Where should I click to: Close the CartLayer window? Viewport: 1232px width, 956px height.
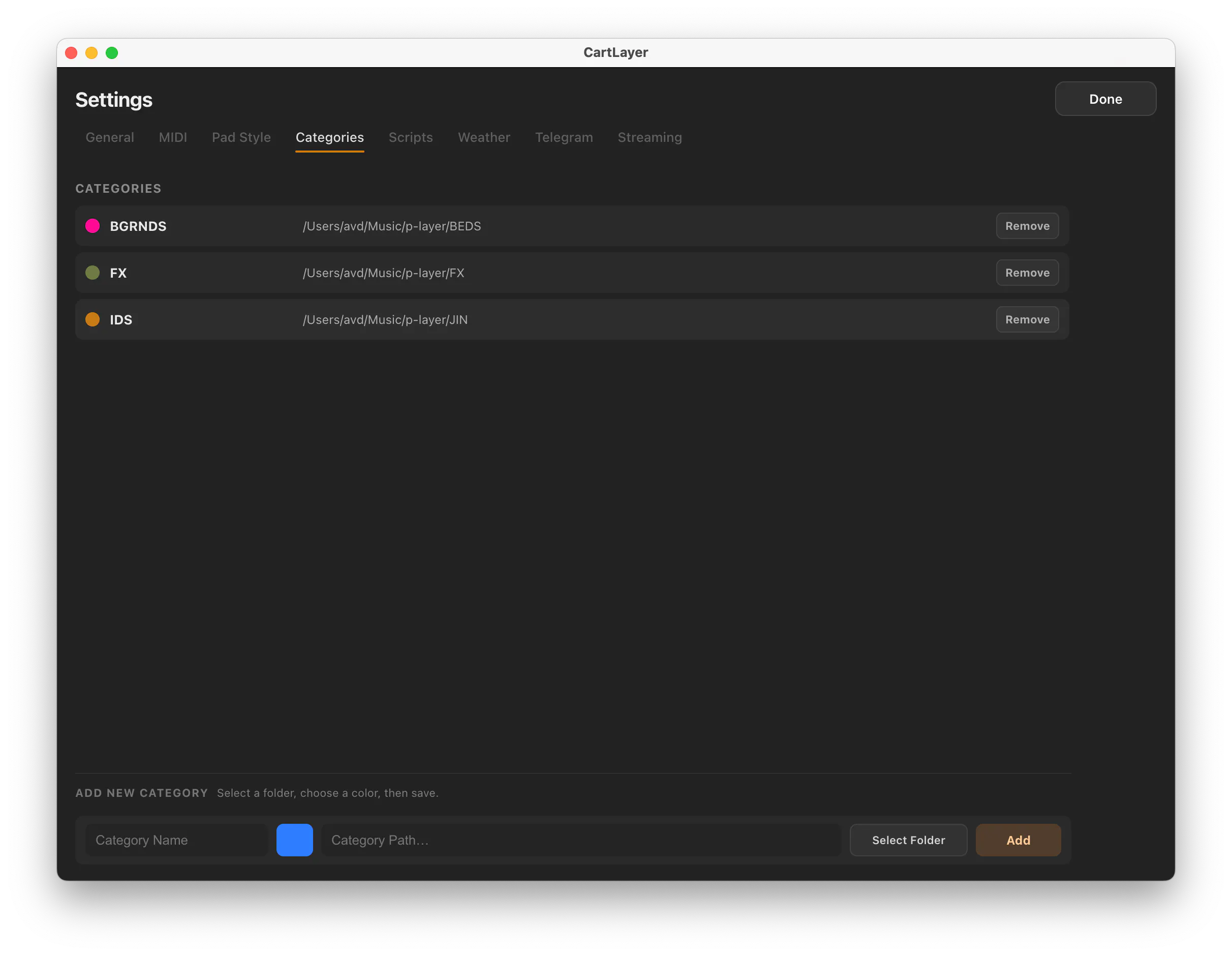point(71,52)
